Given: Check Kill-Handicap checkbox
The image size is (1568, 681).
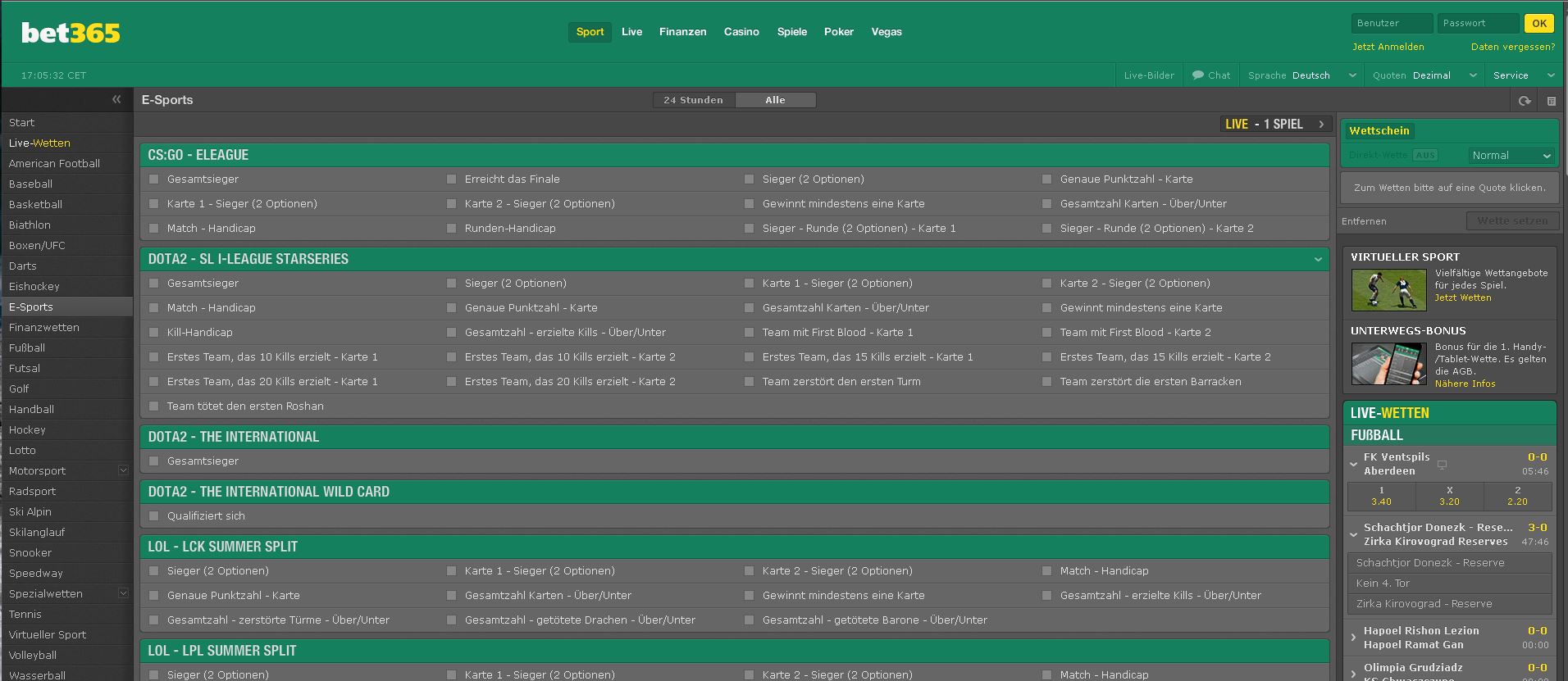Looking at the screenshot, I should [x=153, y=332].
